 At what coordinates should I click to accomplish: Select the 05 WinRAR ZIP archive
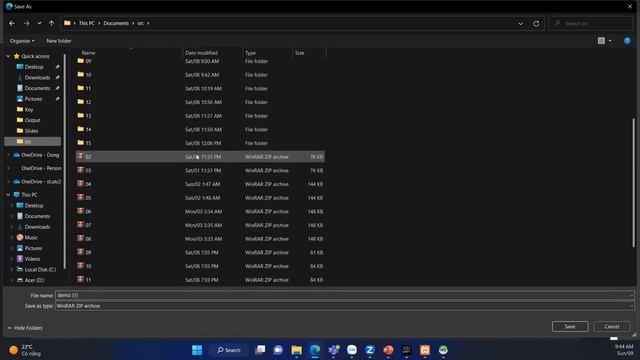(200, 198)
